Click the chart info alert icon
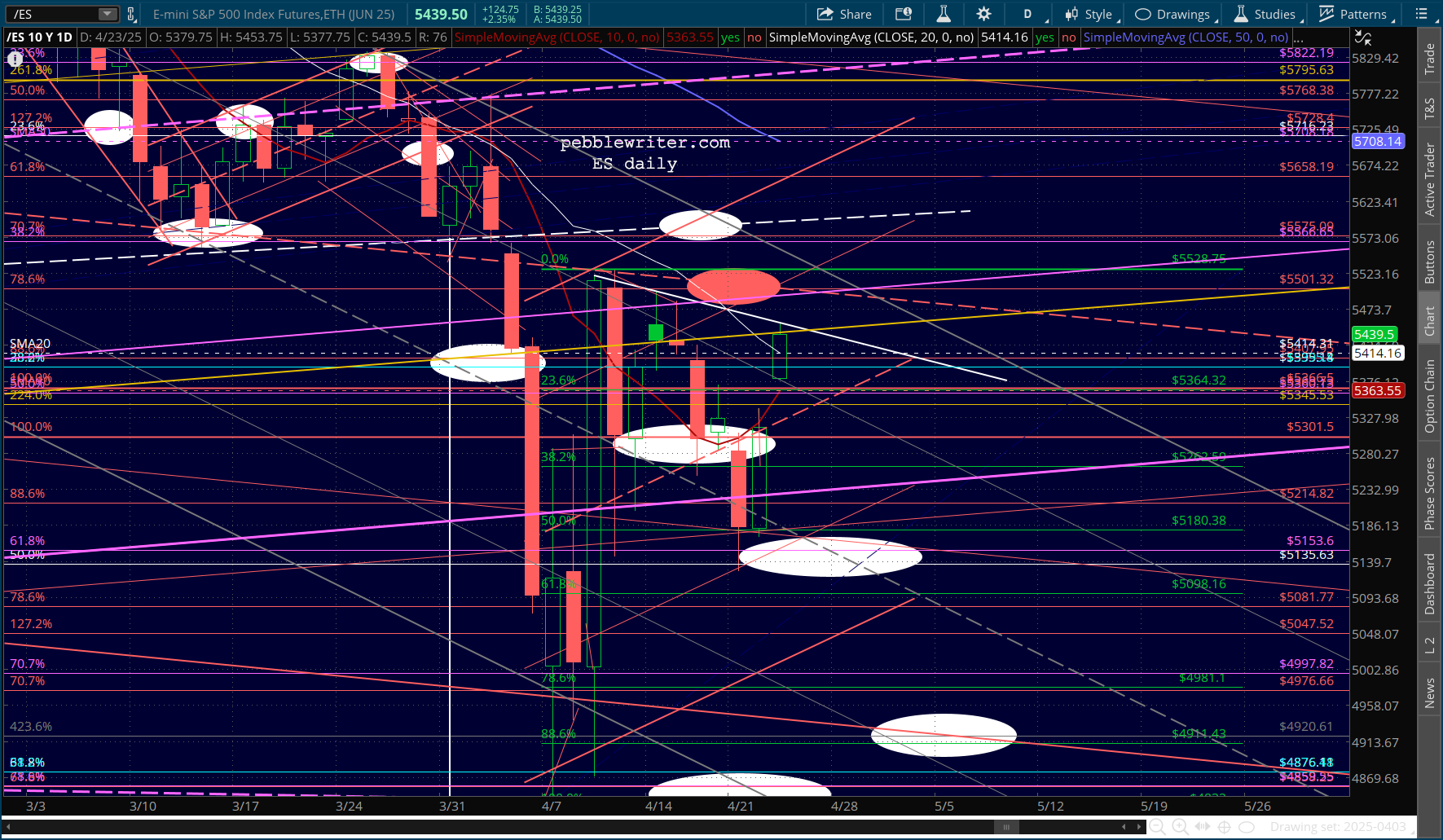The image size is (1443, 840). coord(15,59)
